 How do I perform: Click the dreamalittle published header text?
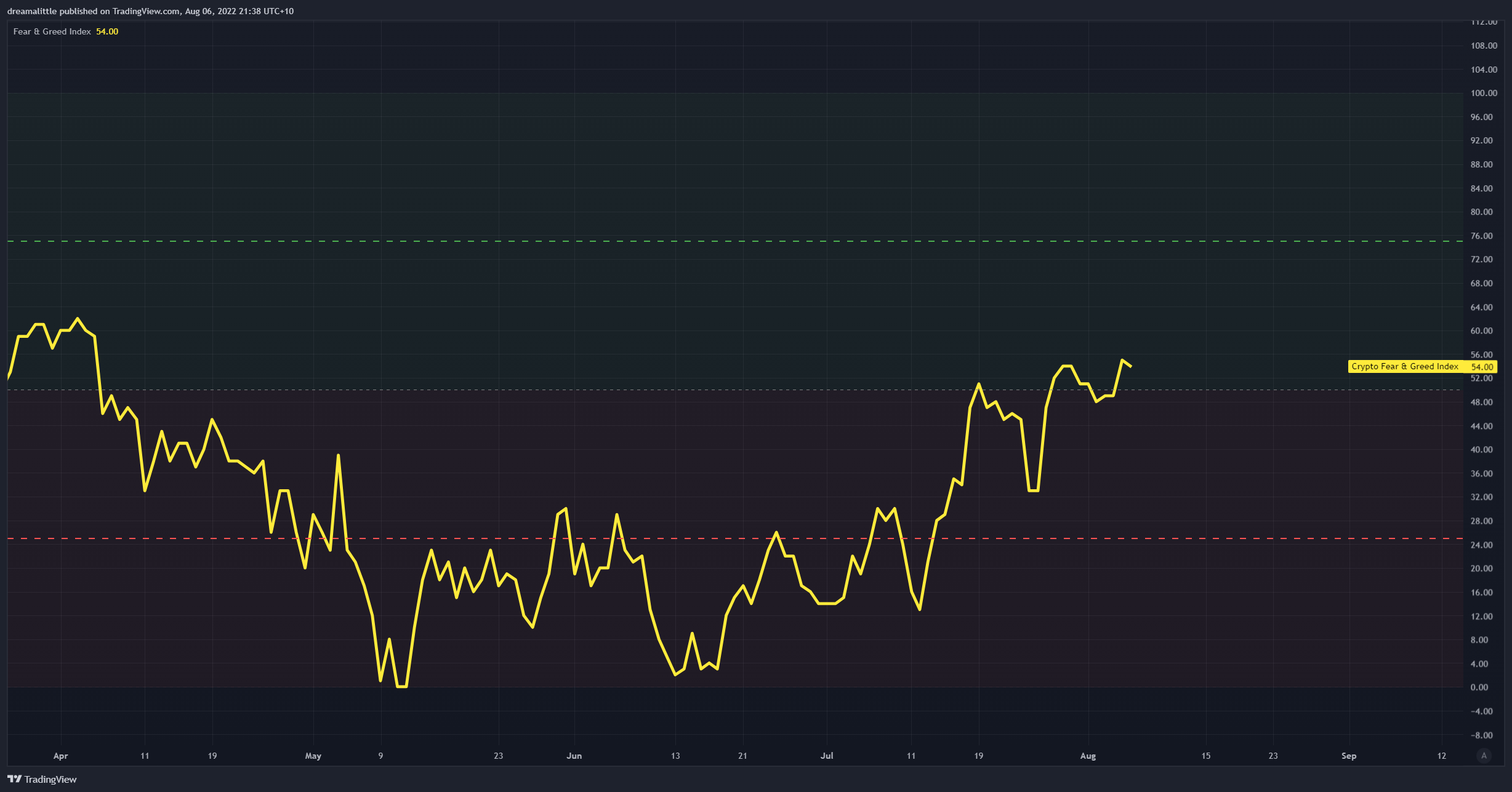point(150,11)
